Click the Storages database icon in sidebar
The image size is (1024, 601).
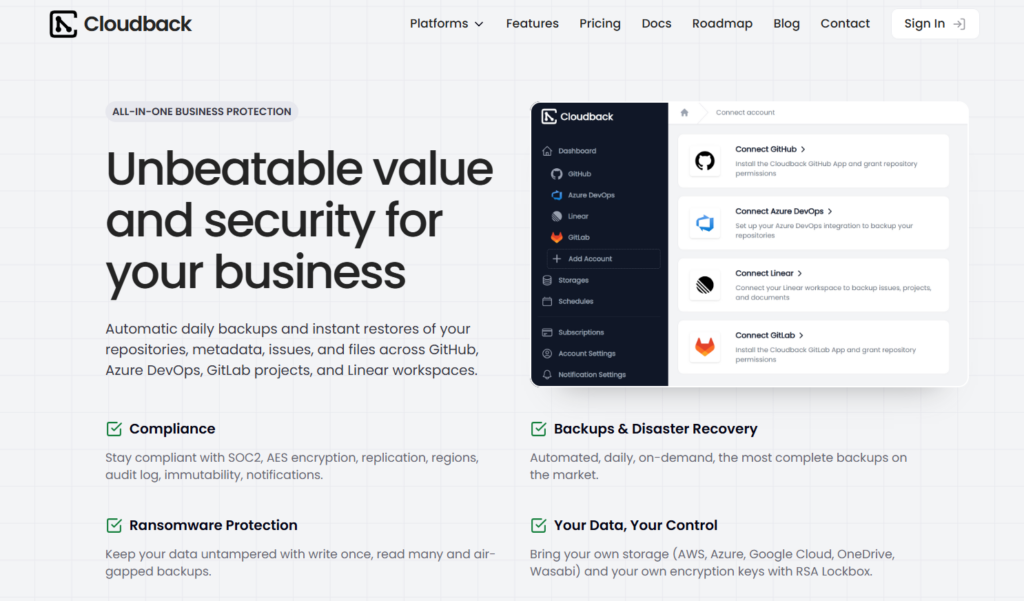point(547,280)
